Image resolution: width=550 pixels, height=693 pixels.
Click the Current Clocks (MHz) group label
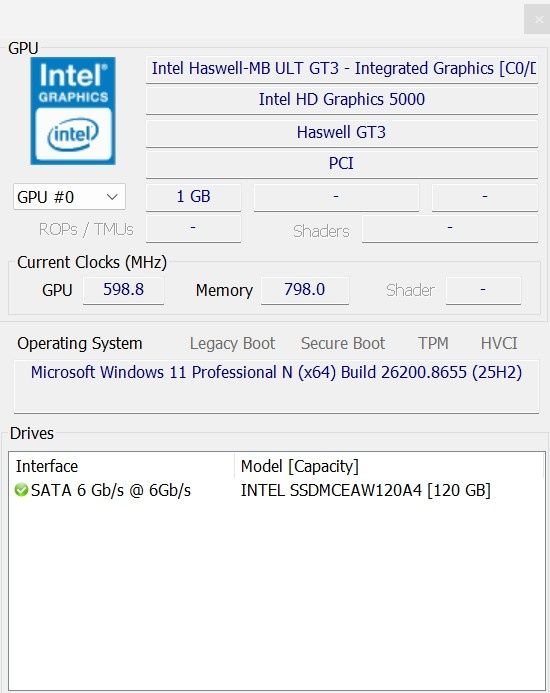point(92,263)
